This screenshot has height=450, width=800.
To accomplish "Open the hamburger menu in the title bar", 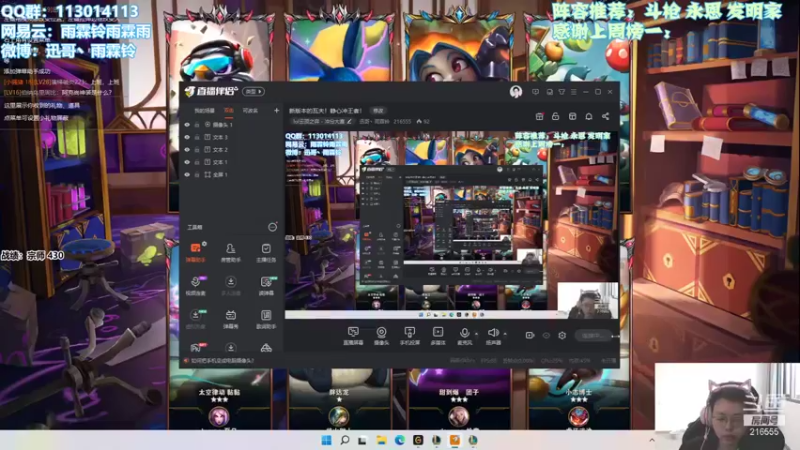I will click(573, 92).
